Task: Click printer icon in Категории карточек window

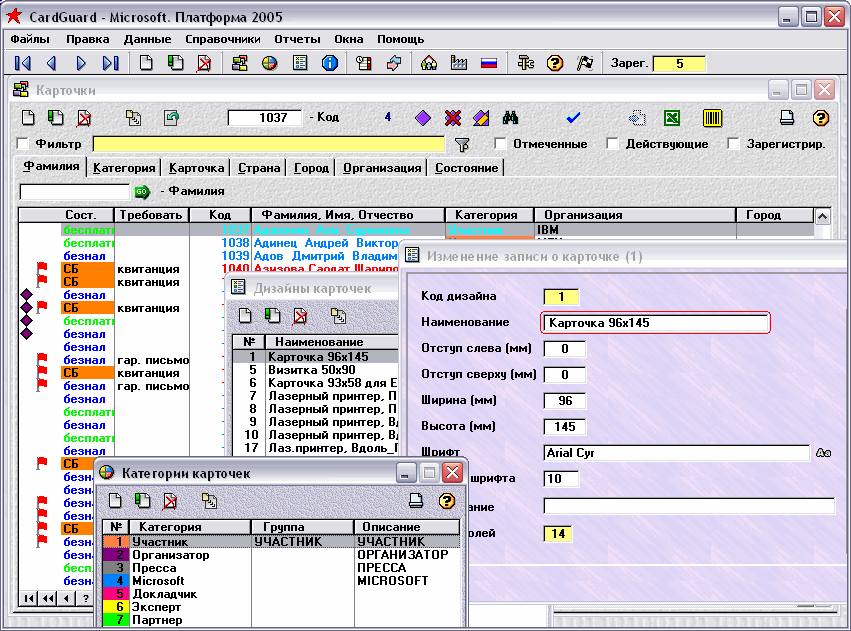Action: 417,501
